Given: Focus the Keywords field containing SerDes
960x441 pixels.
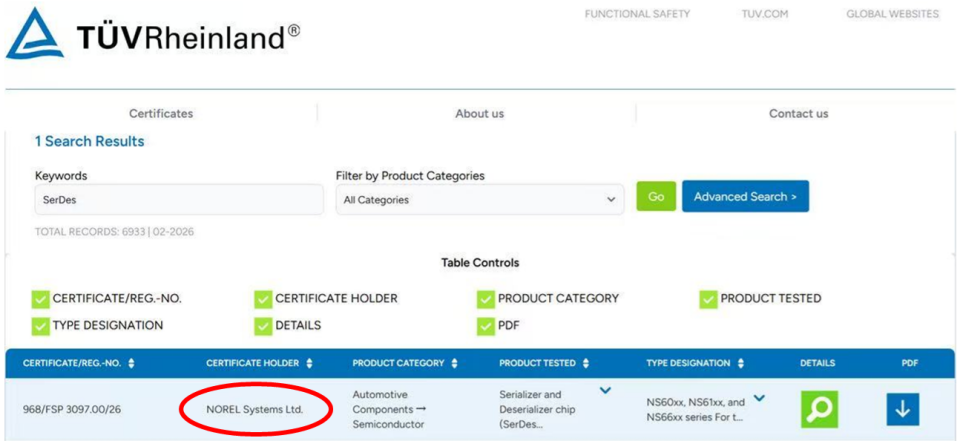Looking at the screenshot, I should click(179, 200).
